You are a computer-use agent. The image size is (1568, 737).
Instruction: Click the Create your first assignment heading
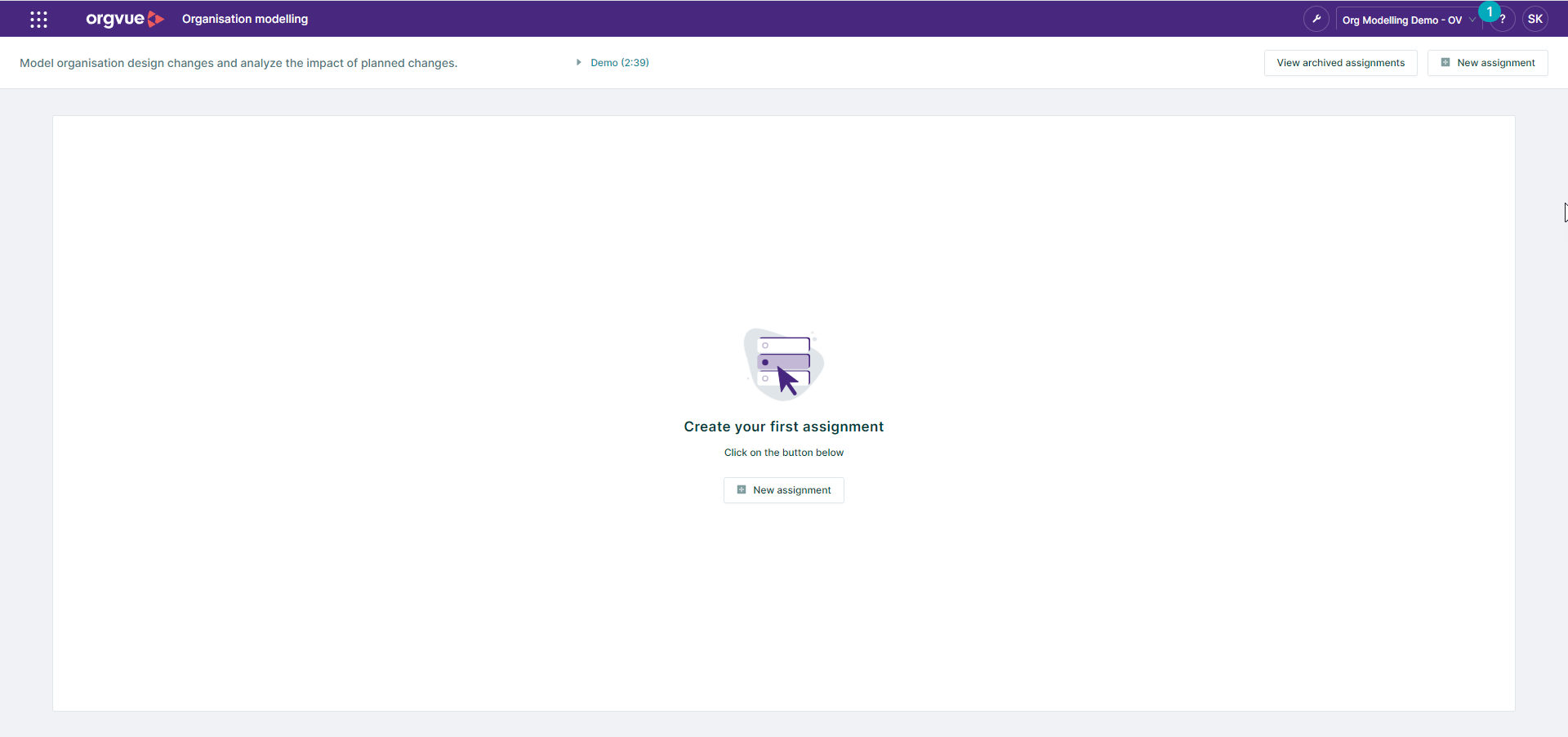click(x=783, y=427)
